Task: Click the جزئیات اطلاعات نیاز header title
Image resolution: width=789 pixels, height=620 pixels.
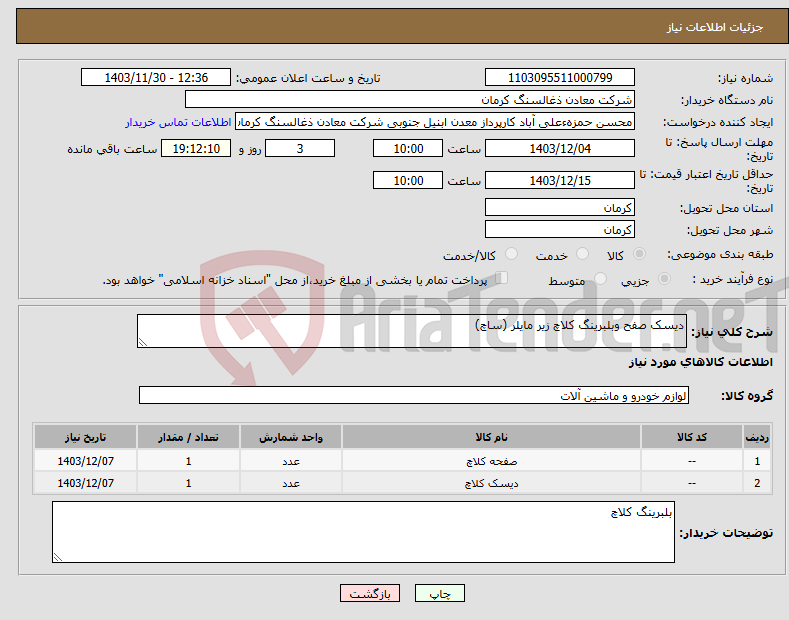Action: coord(715,27)
